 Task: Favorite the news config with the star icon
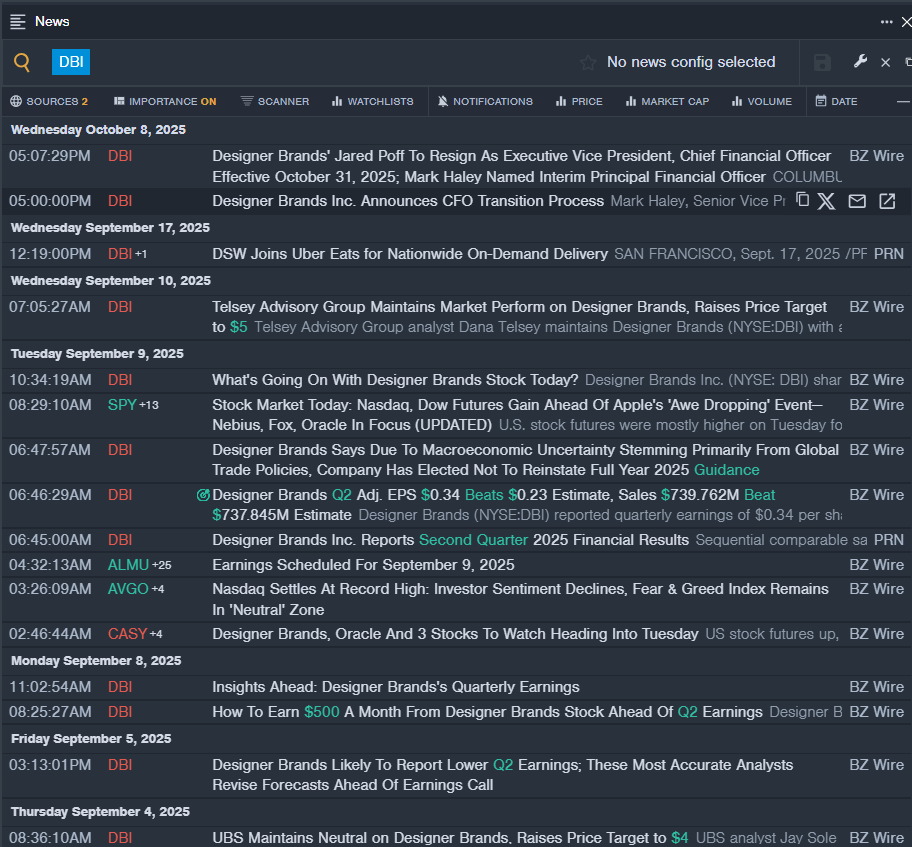tap(588, 63)
